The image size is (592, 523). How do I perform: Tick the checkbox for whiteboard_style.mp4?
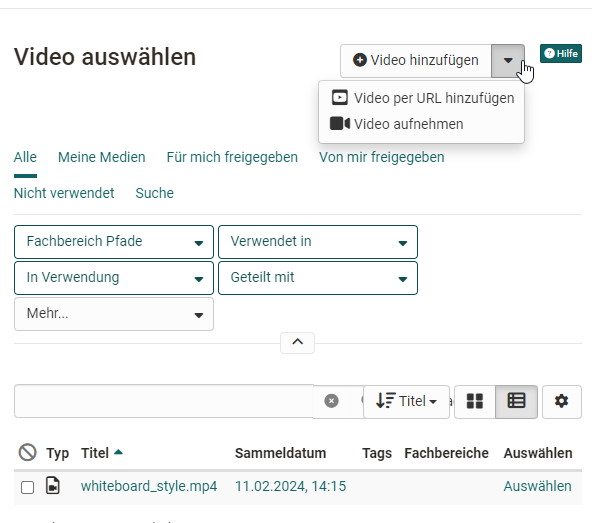pyautogui.click(x=28, y=488)
